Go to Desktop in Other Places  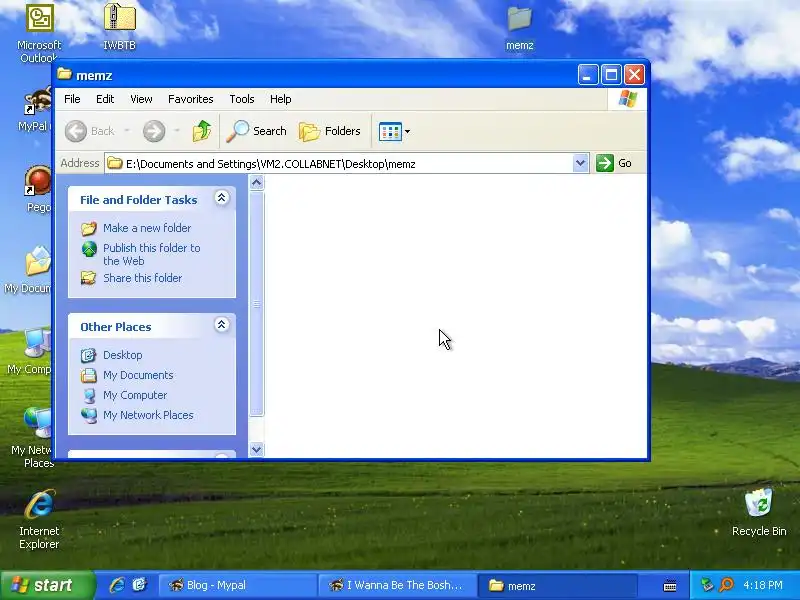[x=122, y=355]
